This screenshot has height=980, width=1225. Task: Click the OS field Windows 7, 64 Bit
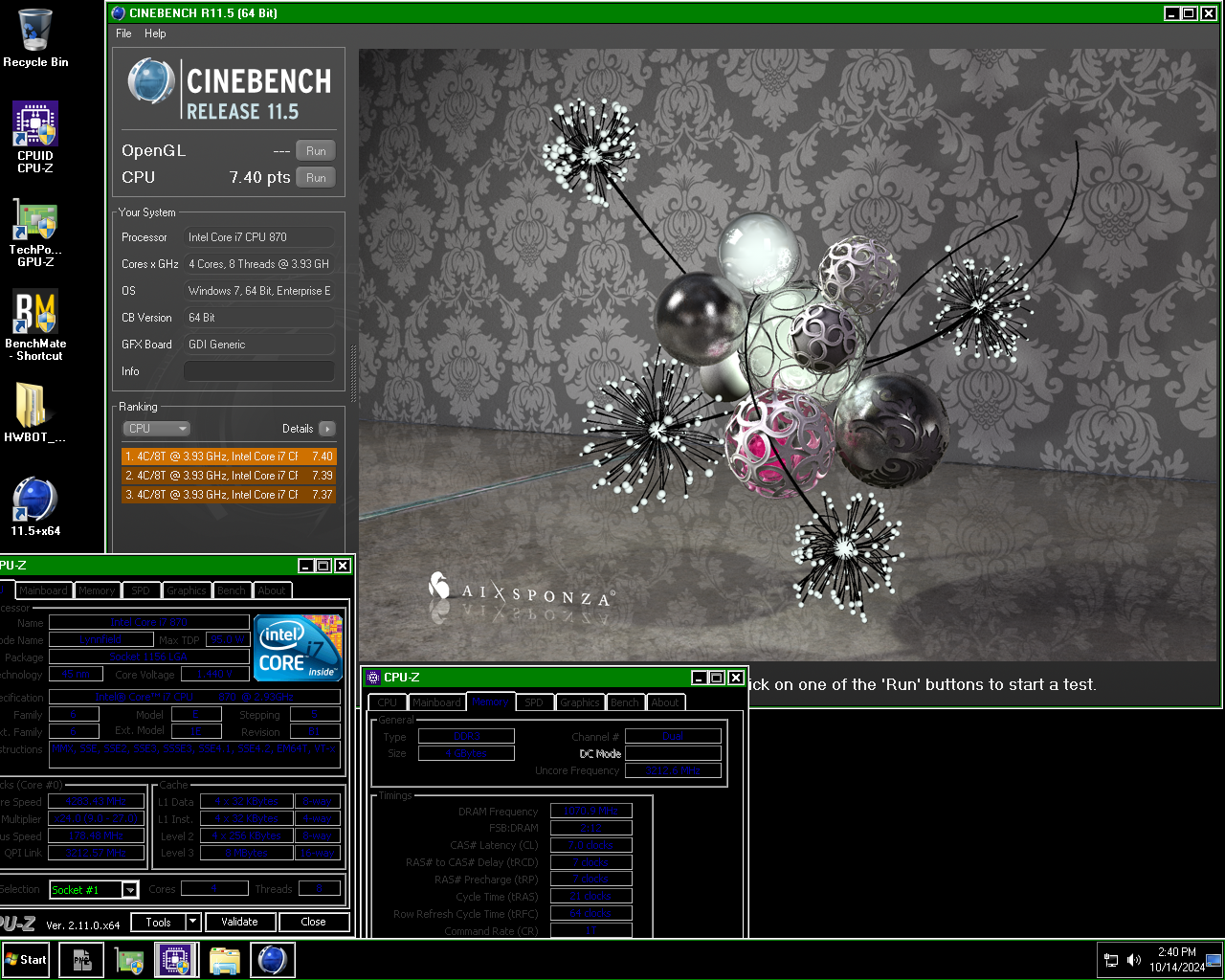[x=259, y=291]
